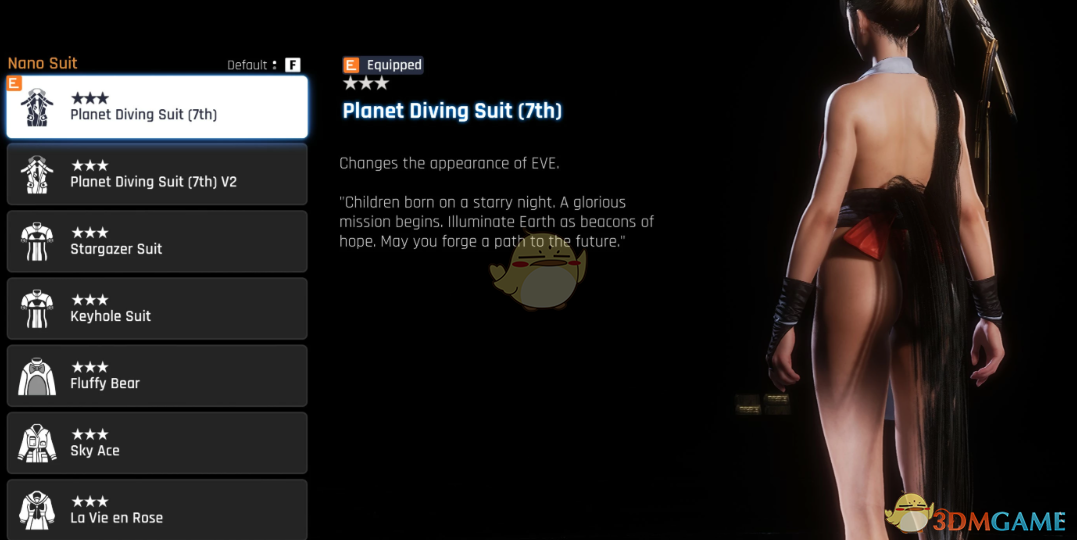This screenshot has height=540, width=1077.
Task: Choose Sky Ace from the Nano Suit list
Action: tap(157, 444)
